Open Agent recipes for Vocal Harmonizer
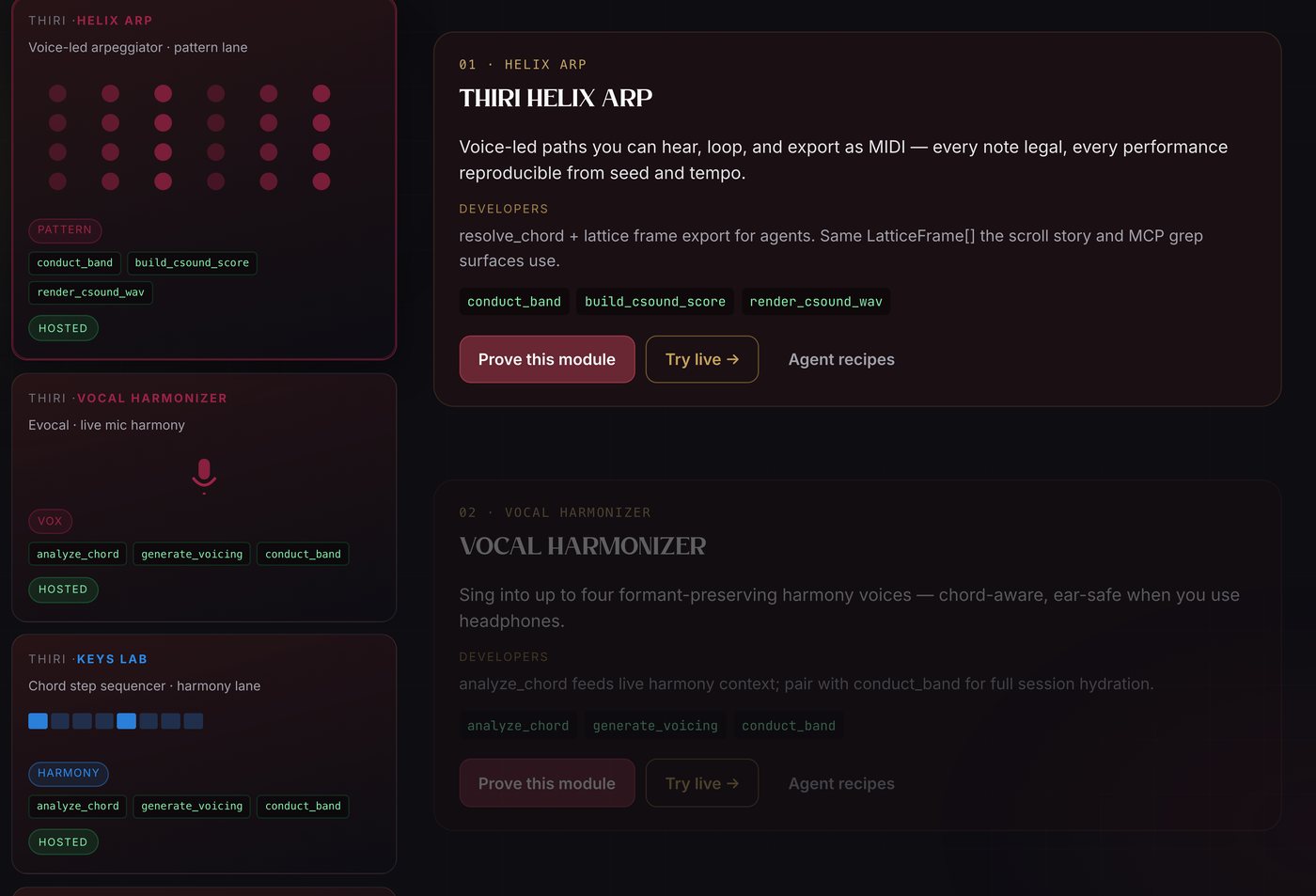Screen dimensions: 1316x896 841,783
